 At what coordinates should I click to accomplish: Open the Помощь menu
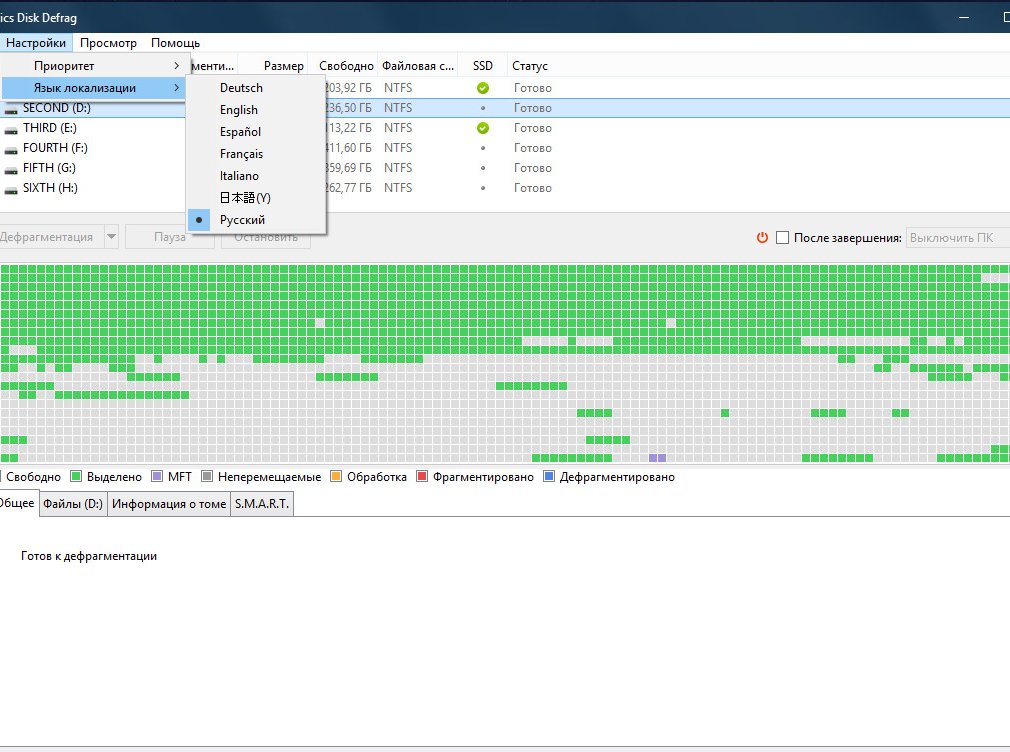tap(175, 43)
